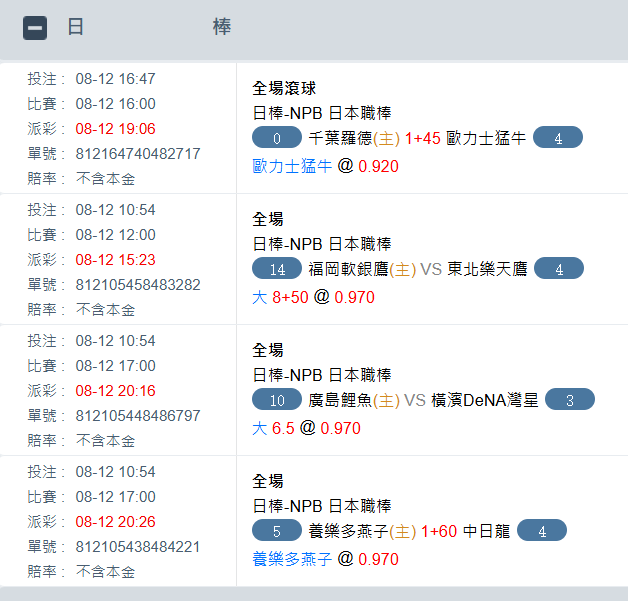Click the 大 6.5 bet selection
628x601 pixels.
272,428
